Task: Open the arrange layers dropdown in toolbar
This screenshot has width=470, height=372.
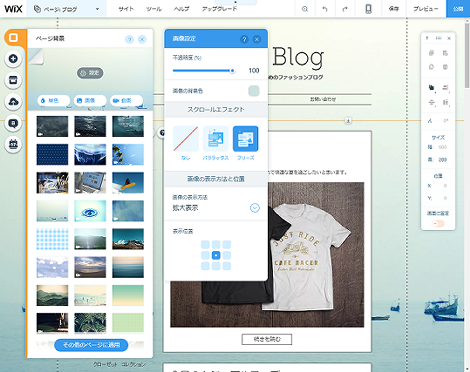Action: 432,88
